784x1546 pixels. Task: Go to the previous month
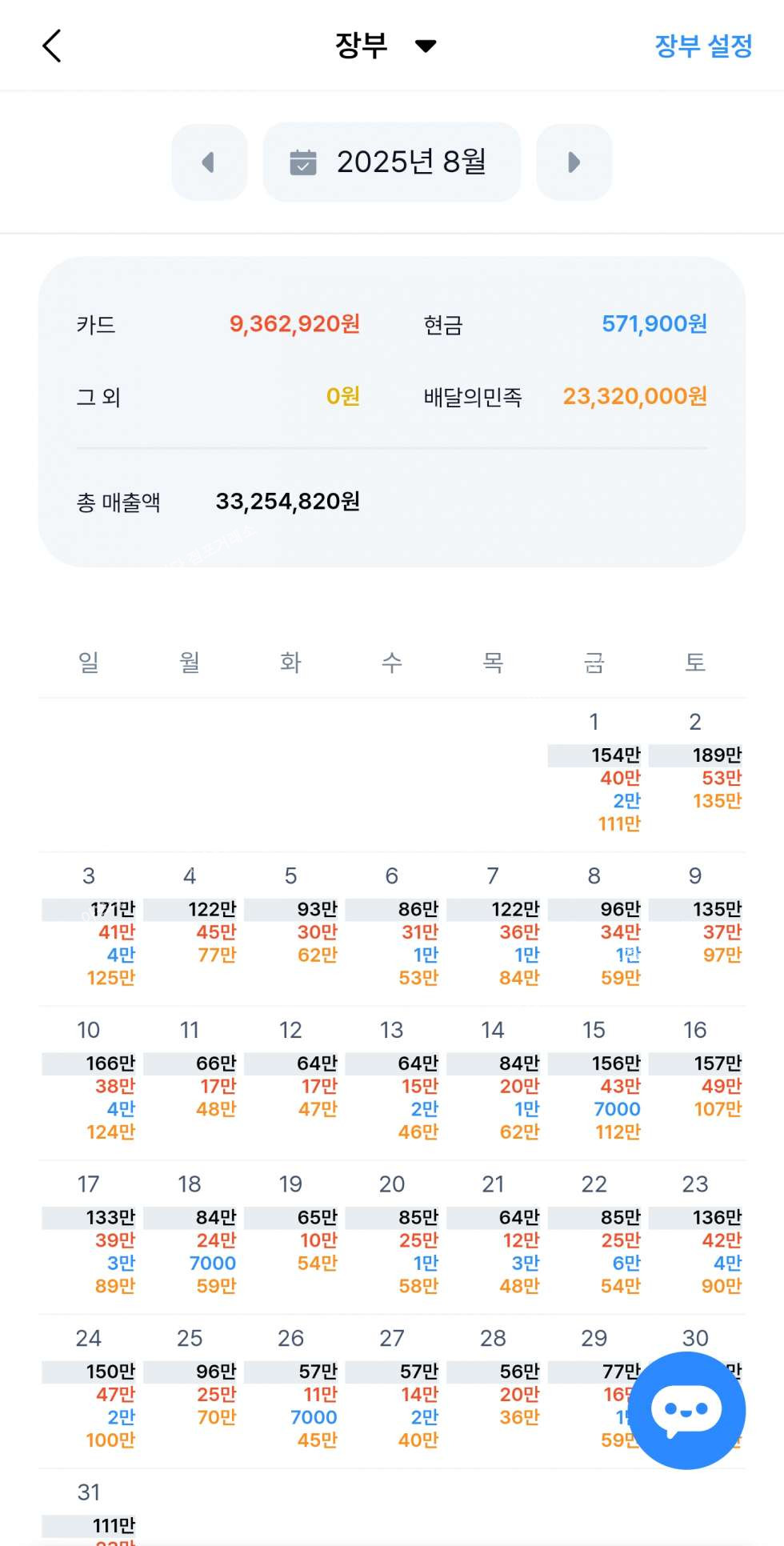point(210,162)
